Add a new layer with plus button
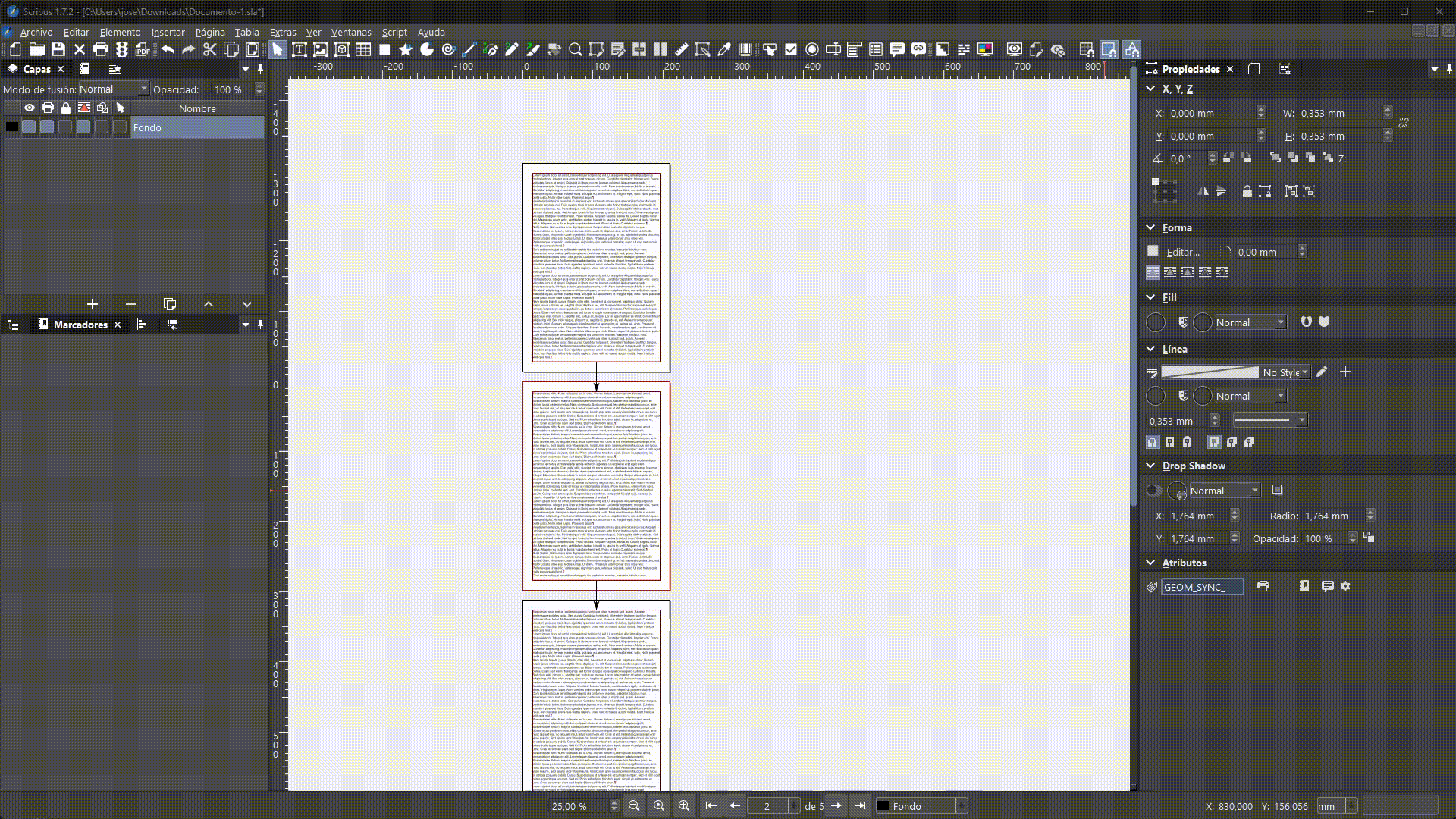Image resolution: width=1456 pixels, height=819 pixels. [x=92, y=304]
